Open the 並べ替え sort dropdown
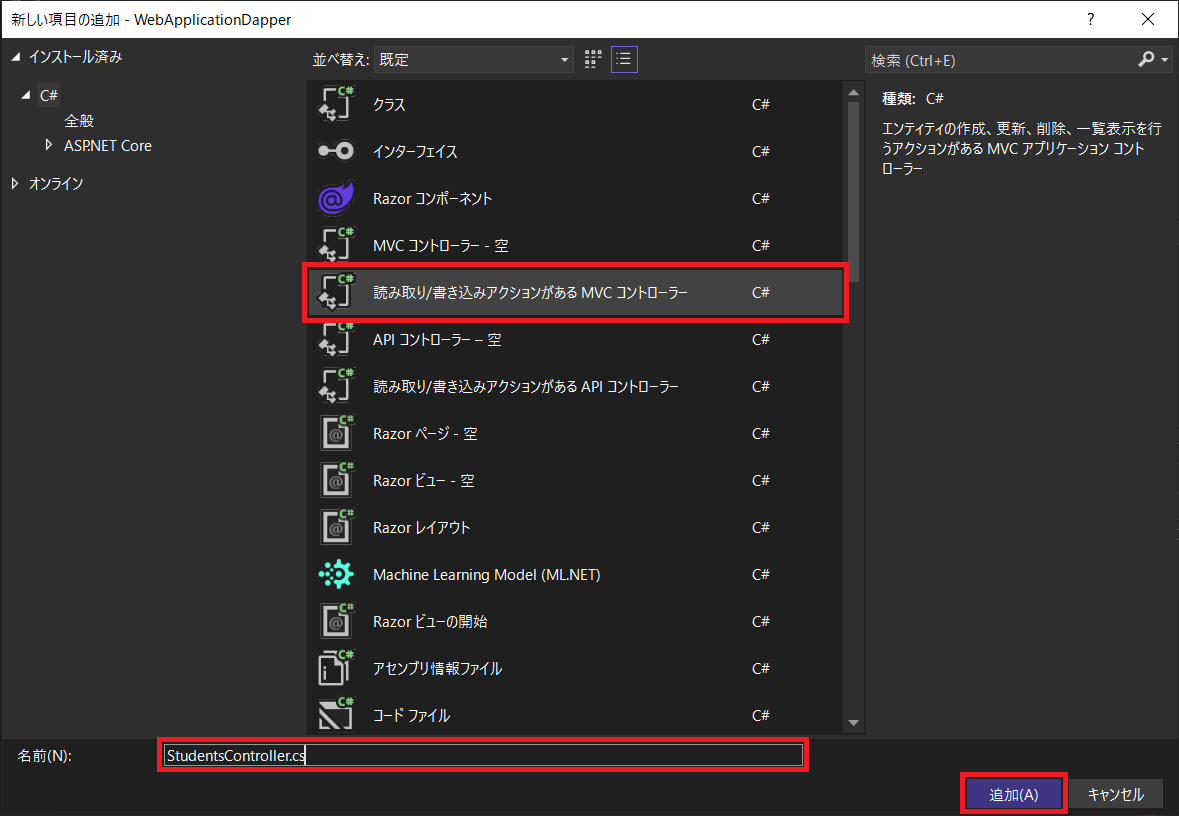The width and height of the screenshot is (1179, 816). tap(473, 60)
